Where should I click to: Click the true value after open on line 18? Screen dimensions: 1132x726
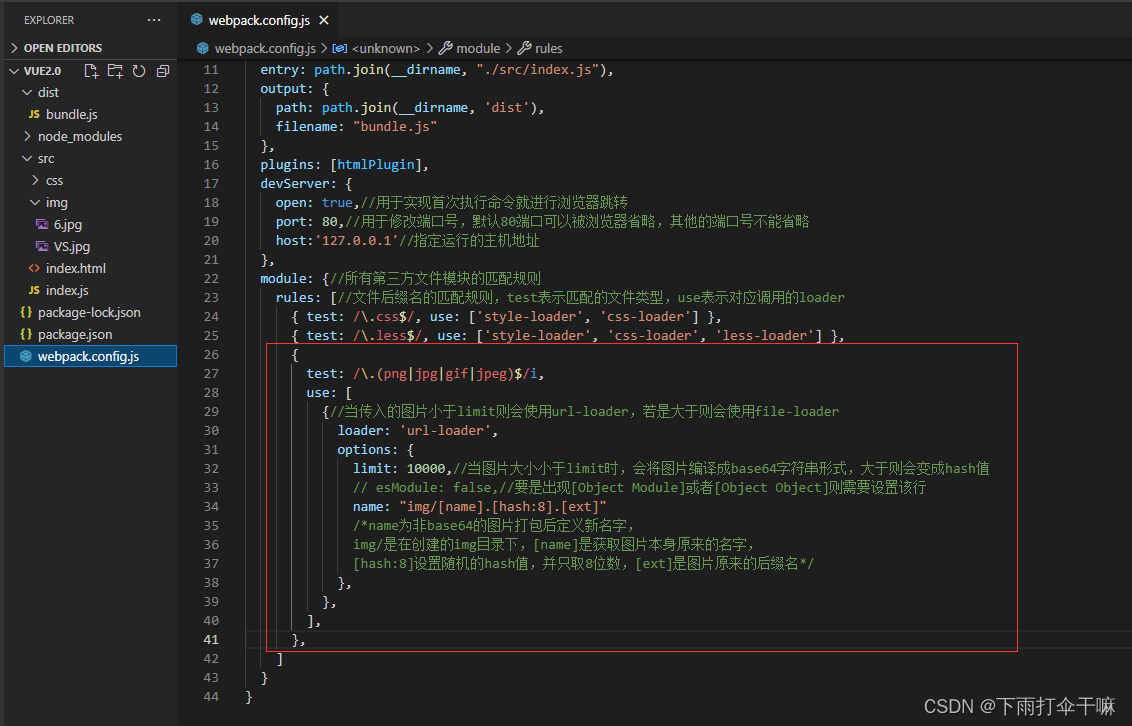(337, 202)
